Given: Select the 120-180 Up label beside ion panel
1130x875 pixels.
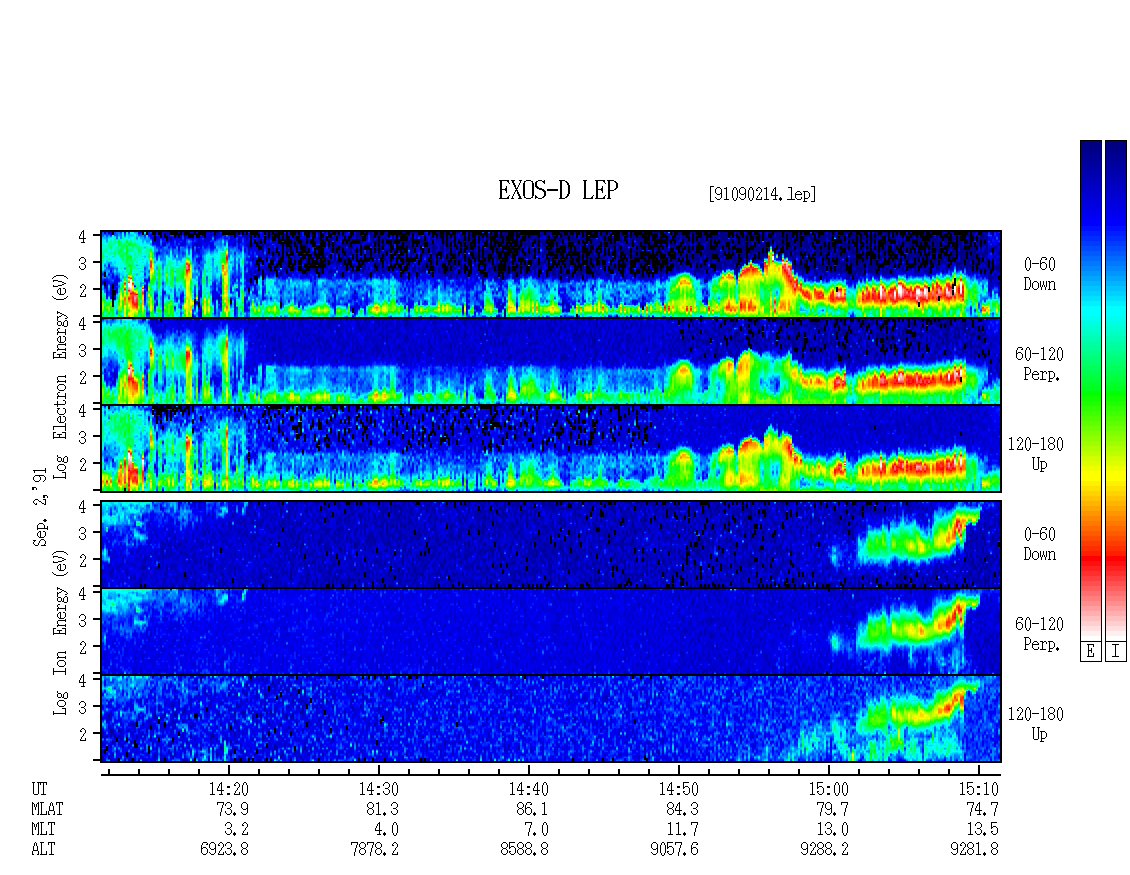Looking at the screenshot, I should pos(1036,724).
